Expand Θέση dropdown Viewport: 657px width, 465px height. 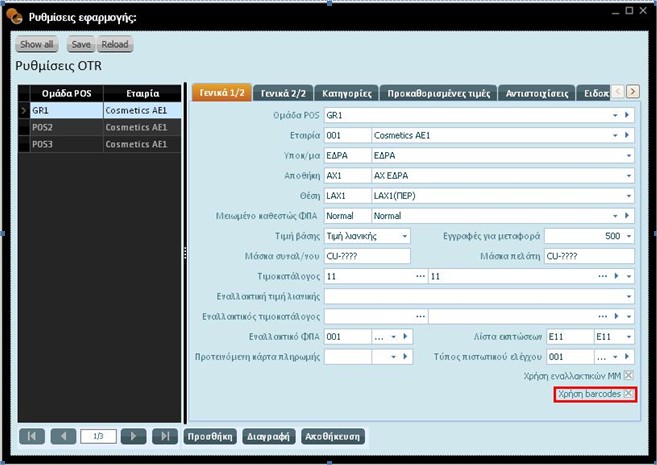(629, 196)
